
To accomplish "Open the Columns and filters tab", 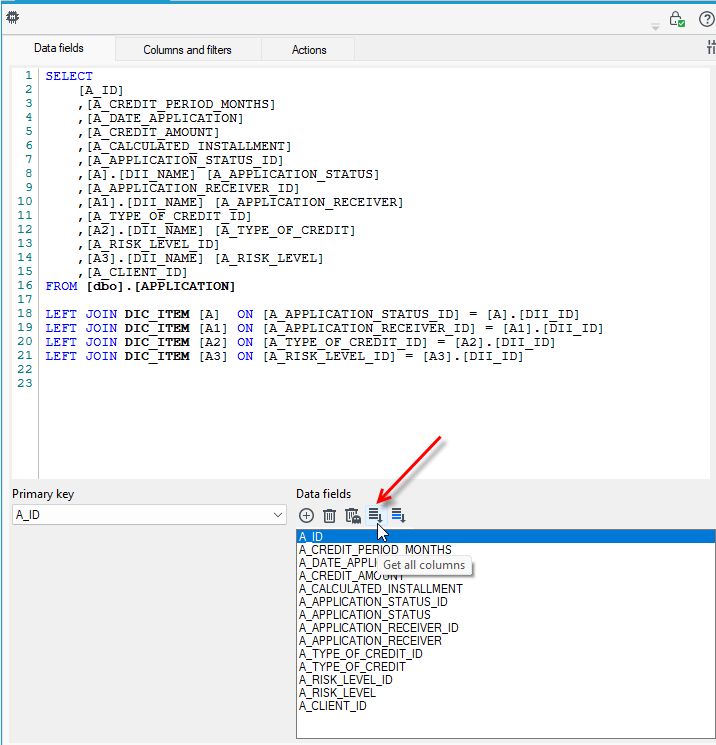I will coord(187,50).
